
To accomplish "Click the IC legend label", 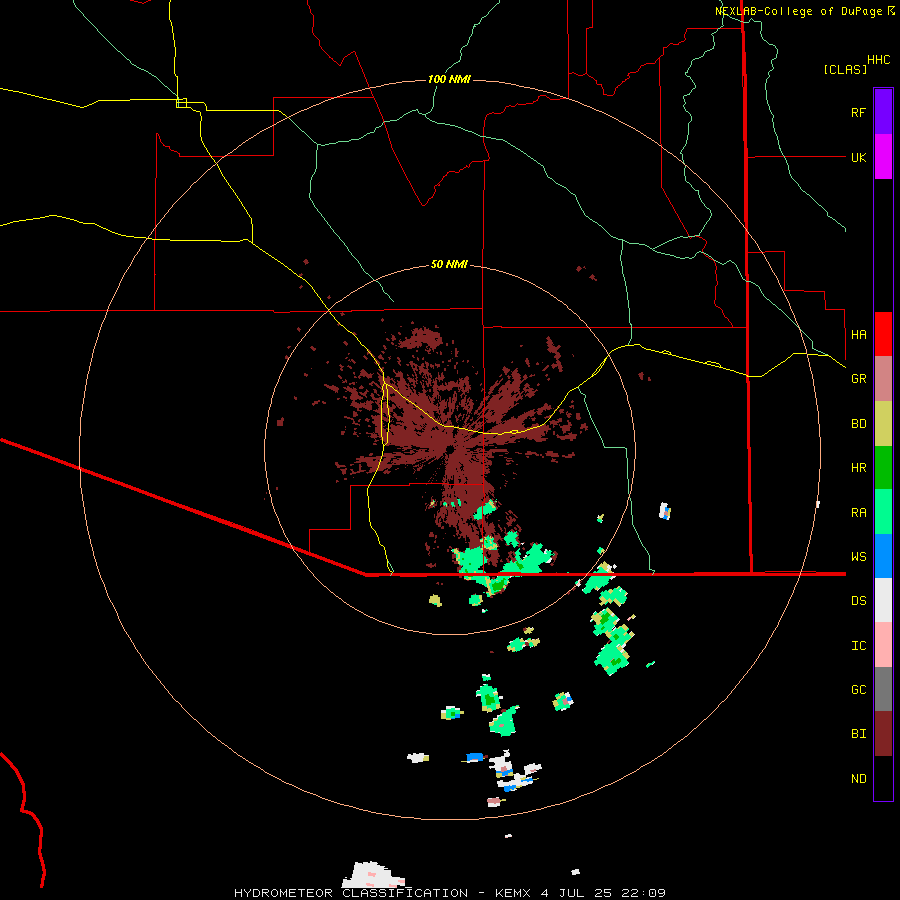I will [859, 646].
